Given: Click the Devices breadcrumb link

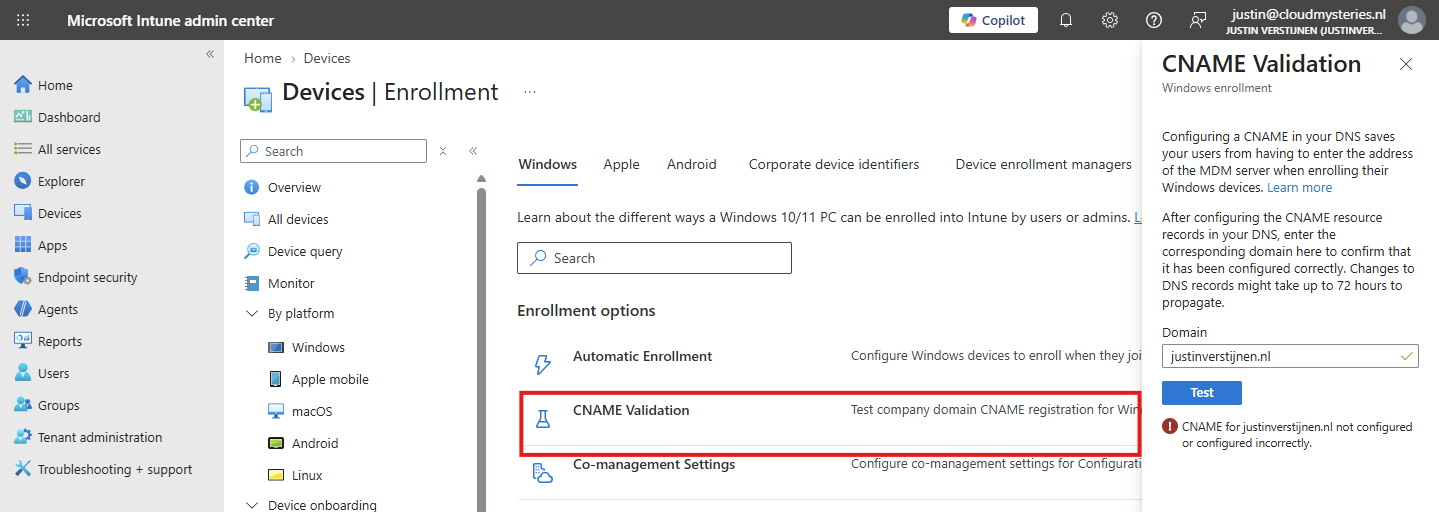Looking at the screenshot, I should (x=327, y=58).
